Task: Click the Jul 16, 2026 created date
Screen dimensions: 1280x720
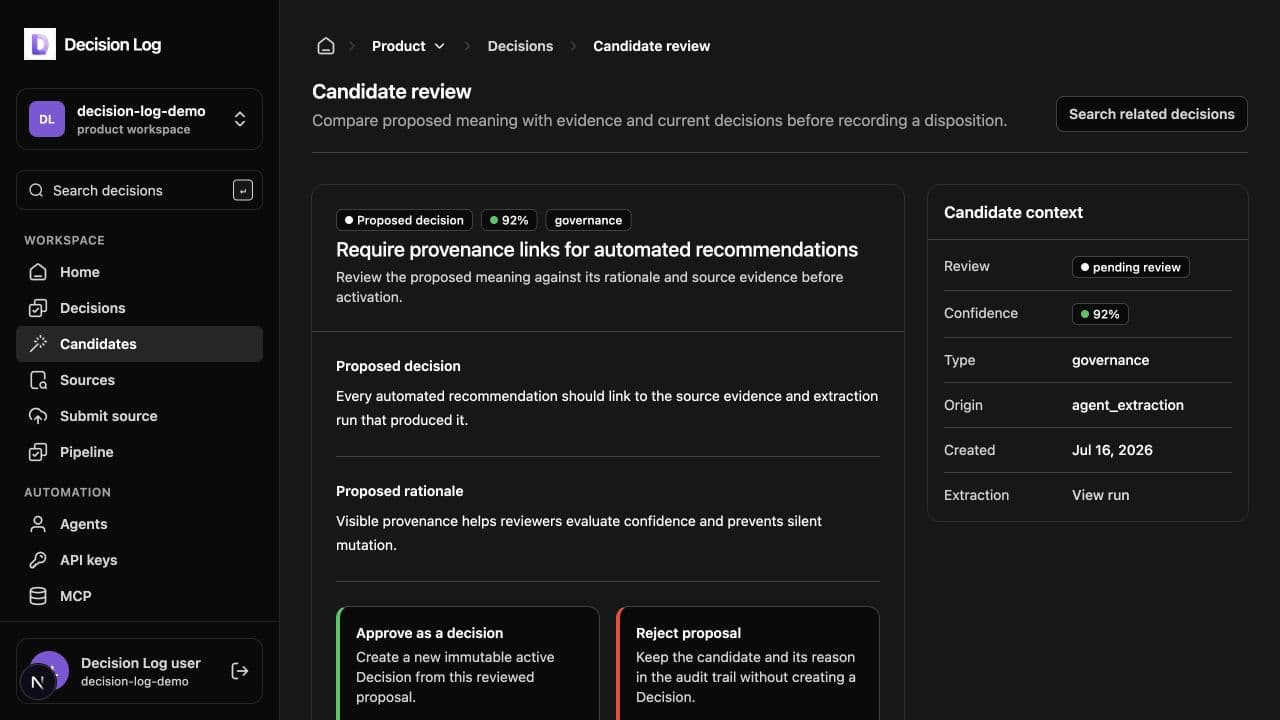Action: click(1112, 450)
